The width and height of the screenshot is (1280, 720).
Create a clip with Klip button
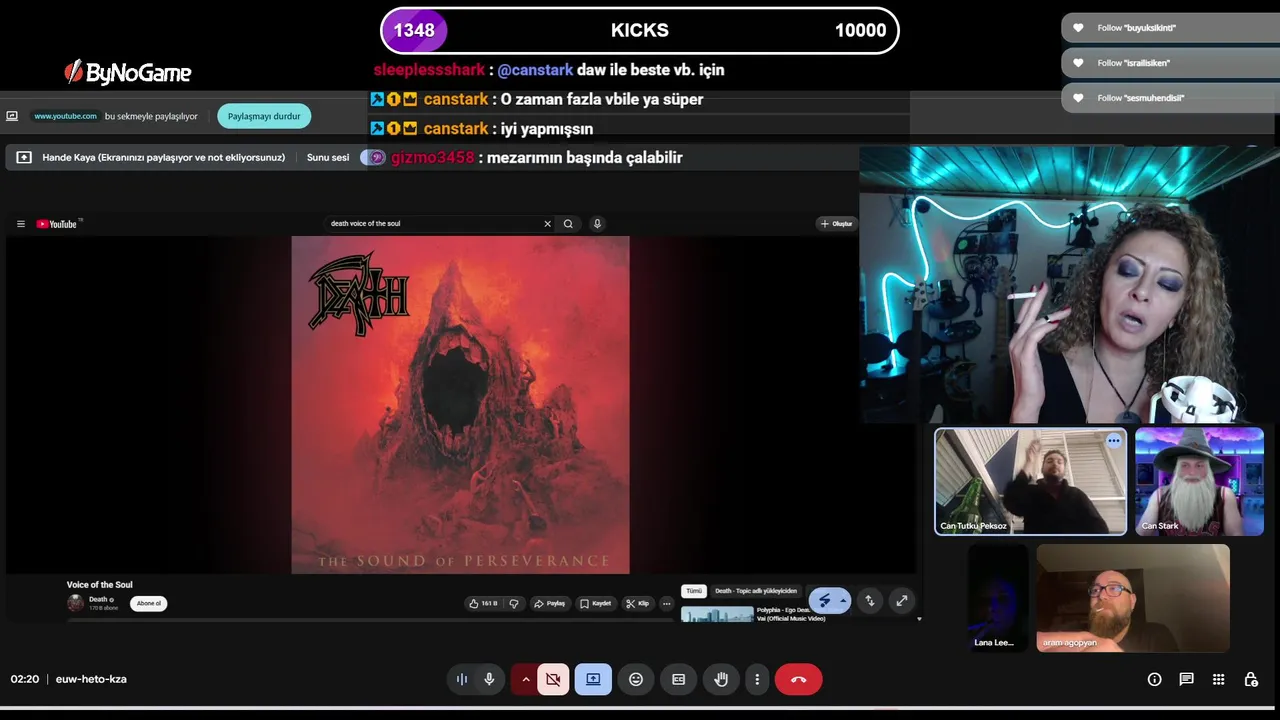pyautogui.click(x=637, y=603)
